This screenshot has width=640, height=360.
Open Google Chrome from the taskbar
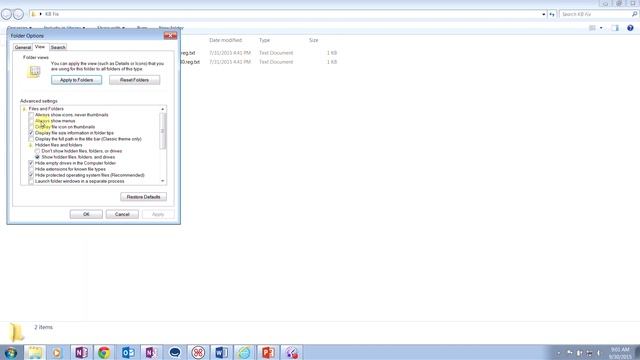pos(104,352)
